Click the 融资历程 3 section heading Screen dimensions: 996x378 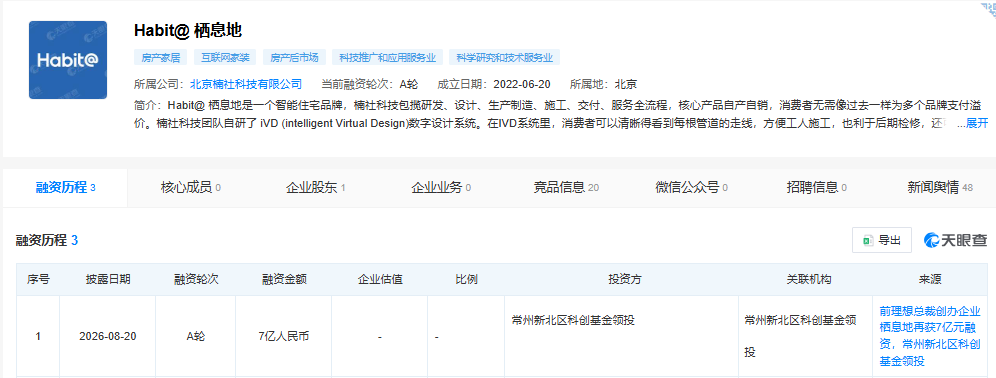(47, 241)
